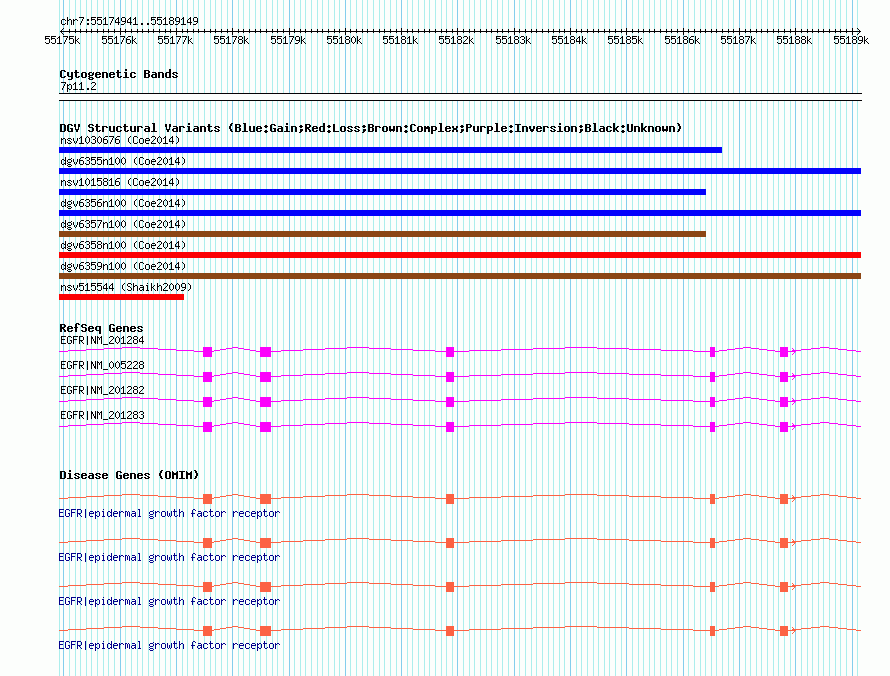Image resolution: width=890 pixels, height=676 pixels.
Task: Click the EGFR|NM_201282 transcript label
Action: pyautogui.click(x=102, y=391)
